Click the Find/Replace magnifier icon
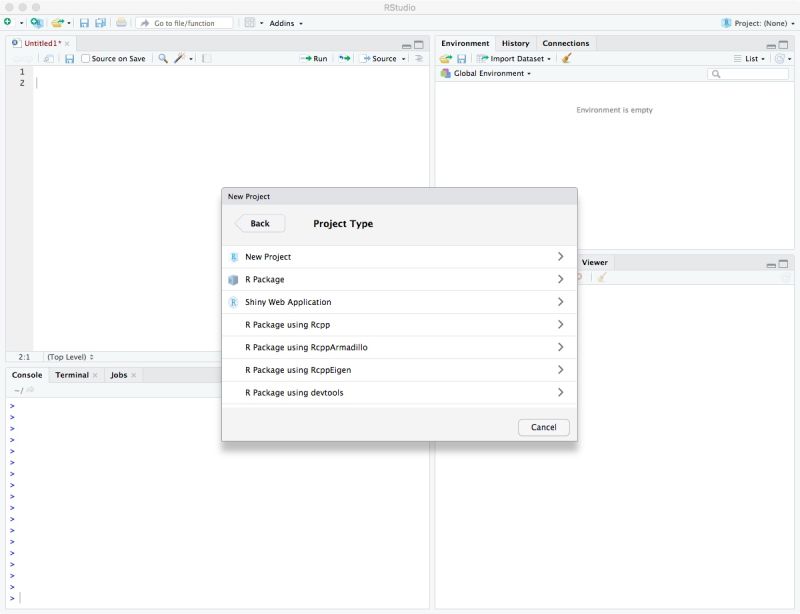 [x=163, y=58]
